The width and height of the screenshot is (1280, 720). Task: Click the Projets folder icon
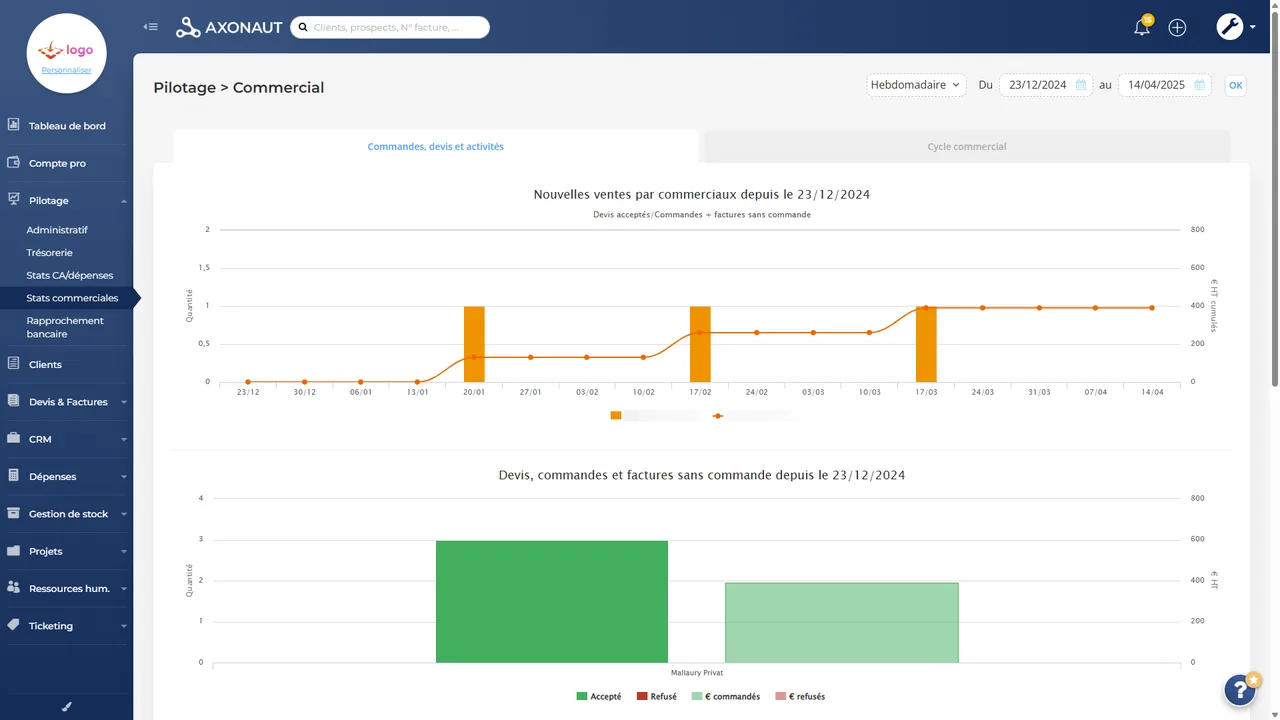(14, 550)
